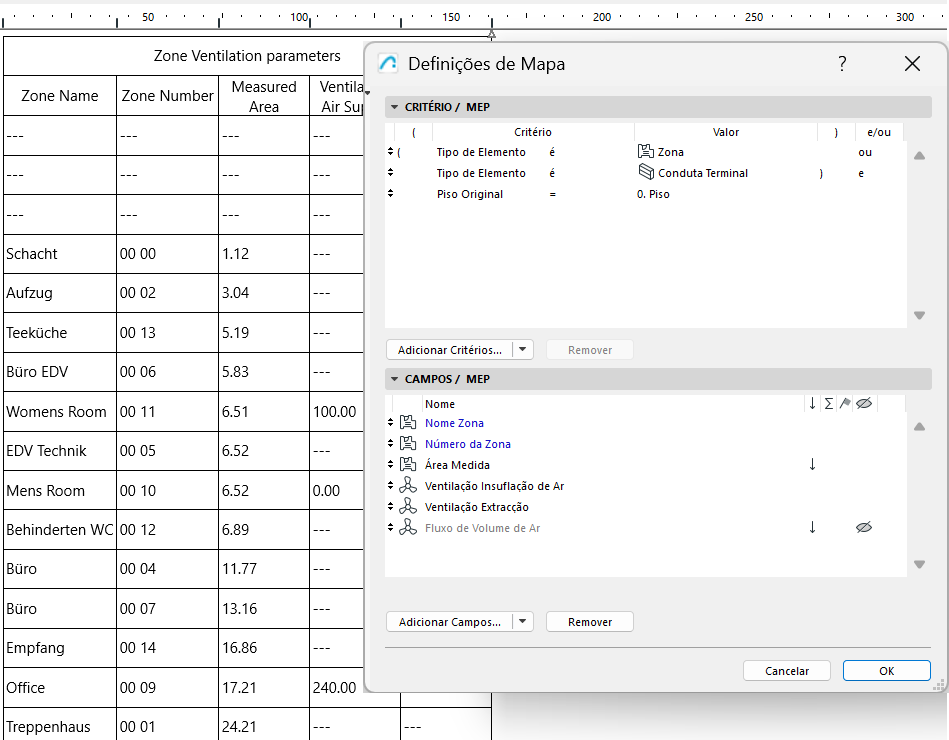Image resolution: width=949 pixels, height=740 pixels.
Task: Click the sort ↓ toggle in the fields header
Action: pos(812,403)
